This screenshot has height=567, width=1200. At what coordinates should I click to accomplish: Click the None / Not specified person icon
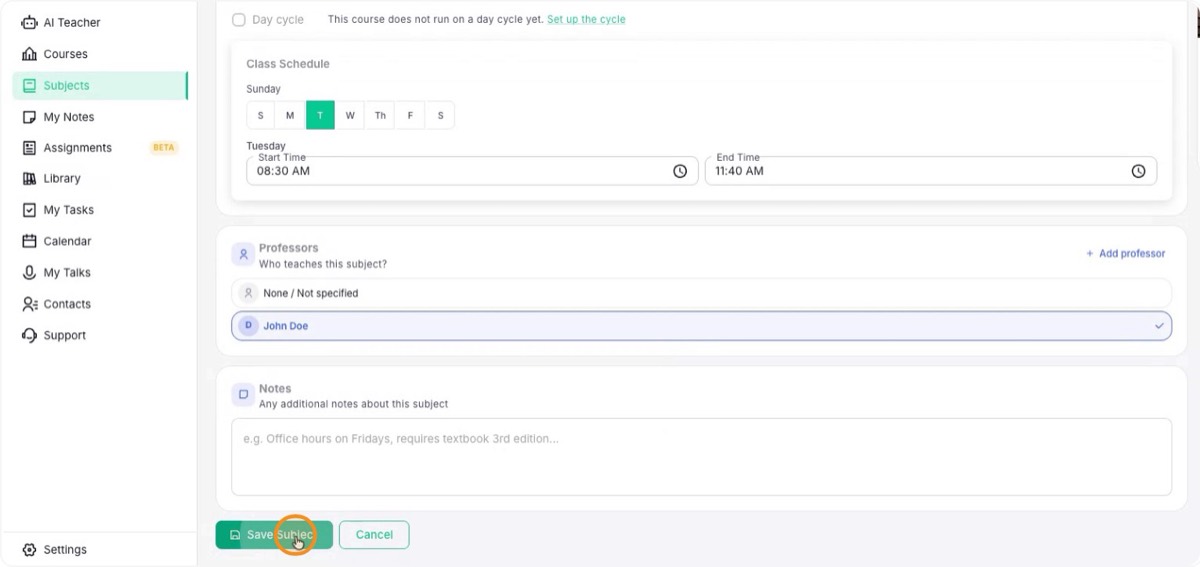[248, 293]
